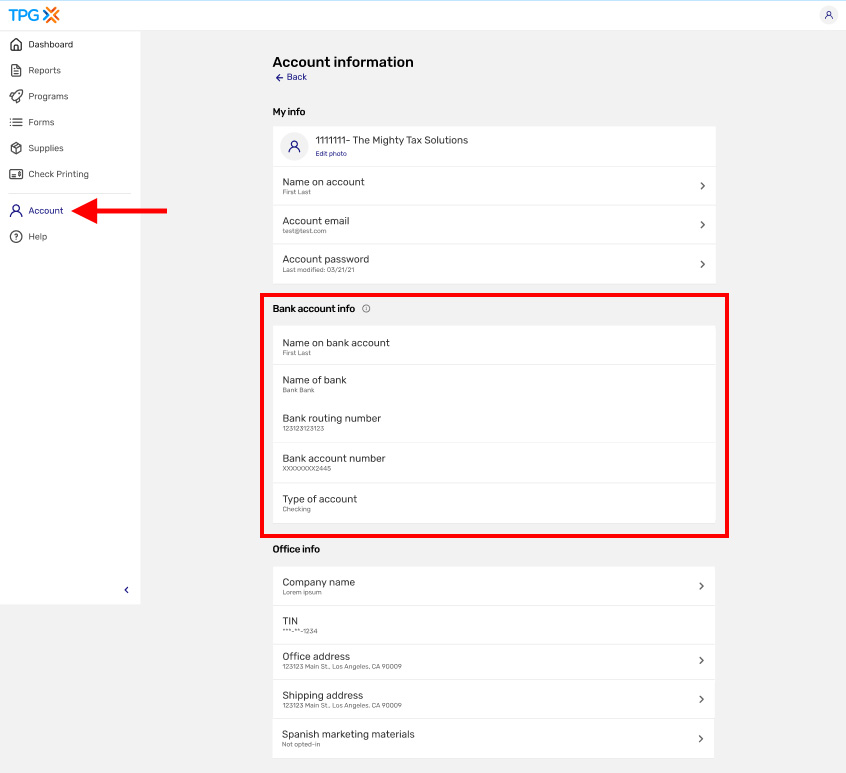Click the Edit photo link
The image size is (846, 773).
coord(331,154)
